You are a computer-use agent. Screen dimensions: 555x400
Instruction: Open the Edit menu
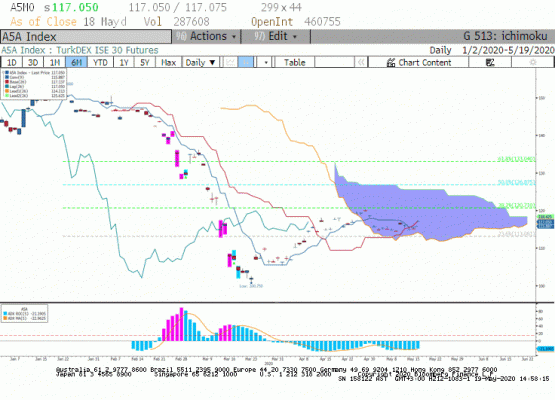click(x=276, y=36)
